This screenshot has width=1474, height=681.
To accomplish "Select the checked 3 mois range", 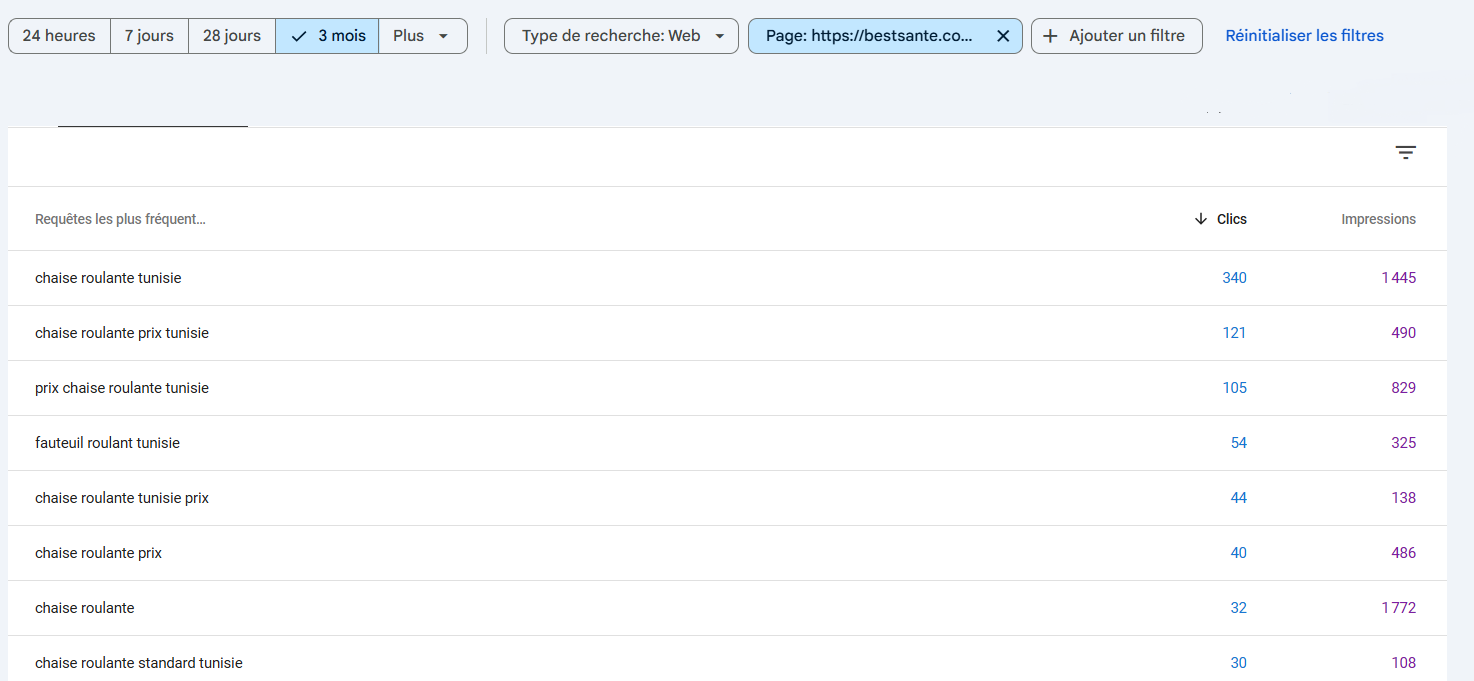I will [x=327, y=36].
